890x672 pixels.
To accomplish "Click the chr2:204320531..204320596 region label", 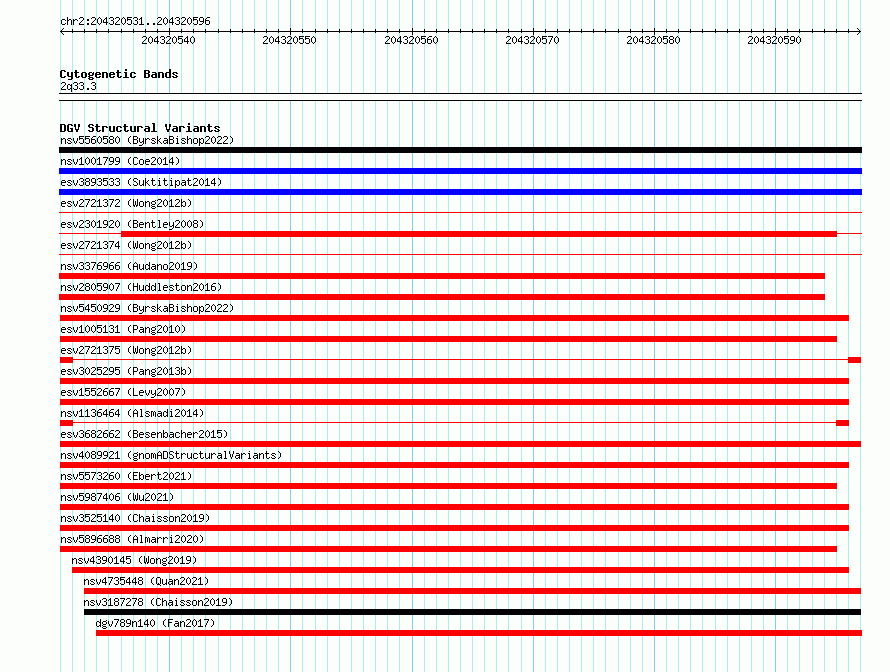I will pyautogui.click(x=135, y=21).
